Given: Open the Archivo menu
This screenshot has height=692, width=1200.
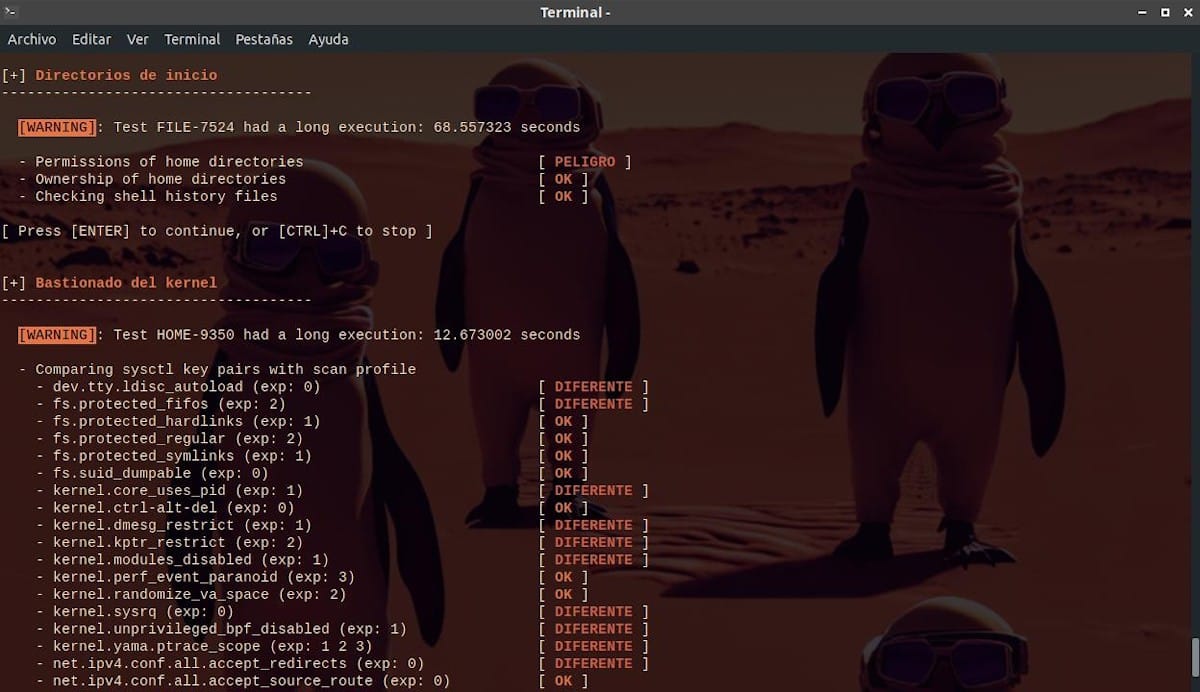Looking at the screenshot, I should pyautogui.click(x=32, y=39).
